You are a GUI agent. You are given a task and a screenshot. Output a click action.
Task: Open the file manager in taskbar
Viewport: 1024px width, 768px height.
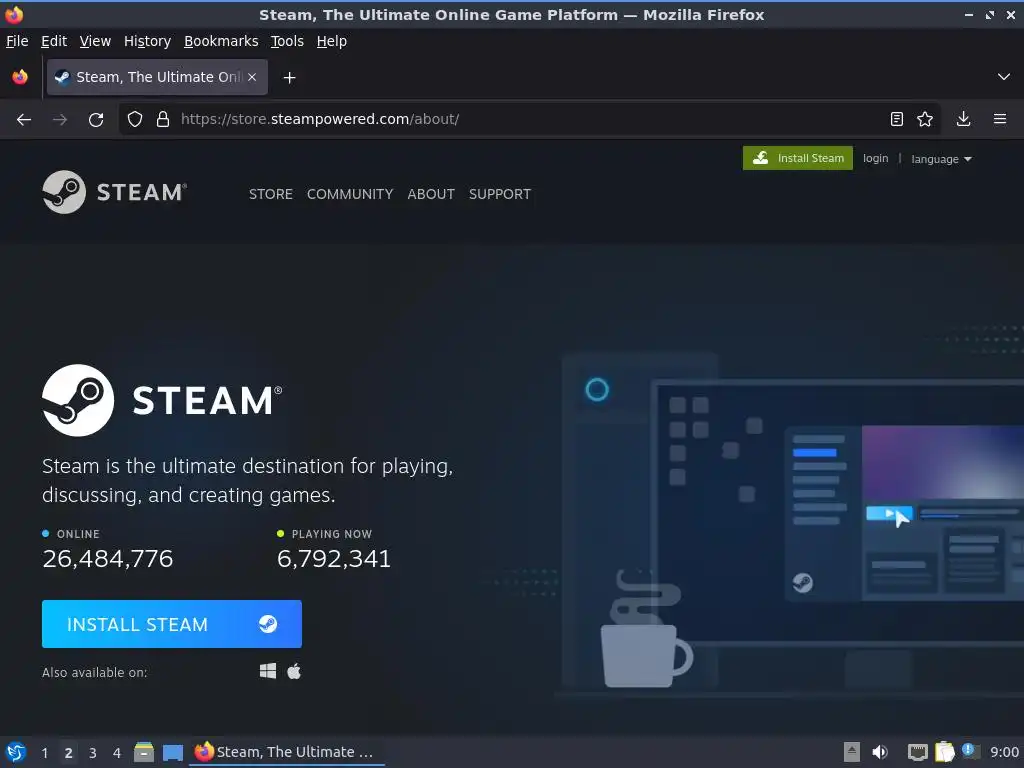coord(144,752)
